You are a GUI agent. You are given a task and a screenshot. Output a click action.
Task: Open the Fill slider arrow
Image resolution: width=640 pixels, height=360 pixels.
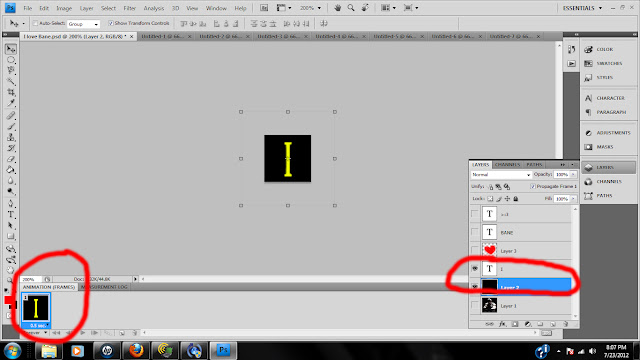coord(573,199)
